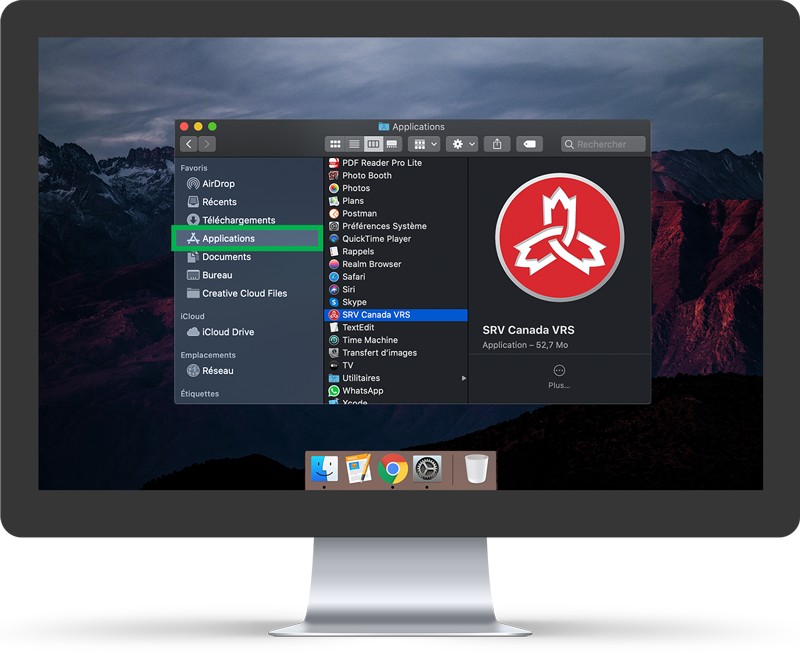This screenshot has width=800, height=653.
Task: Switch Finder to gallery view
Action: [392, 144]
